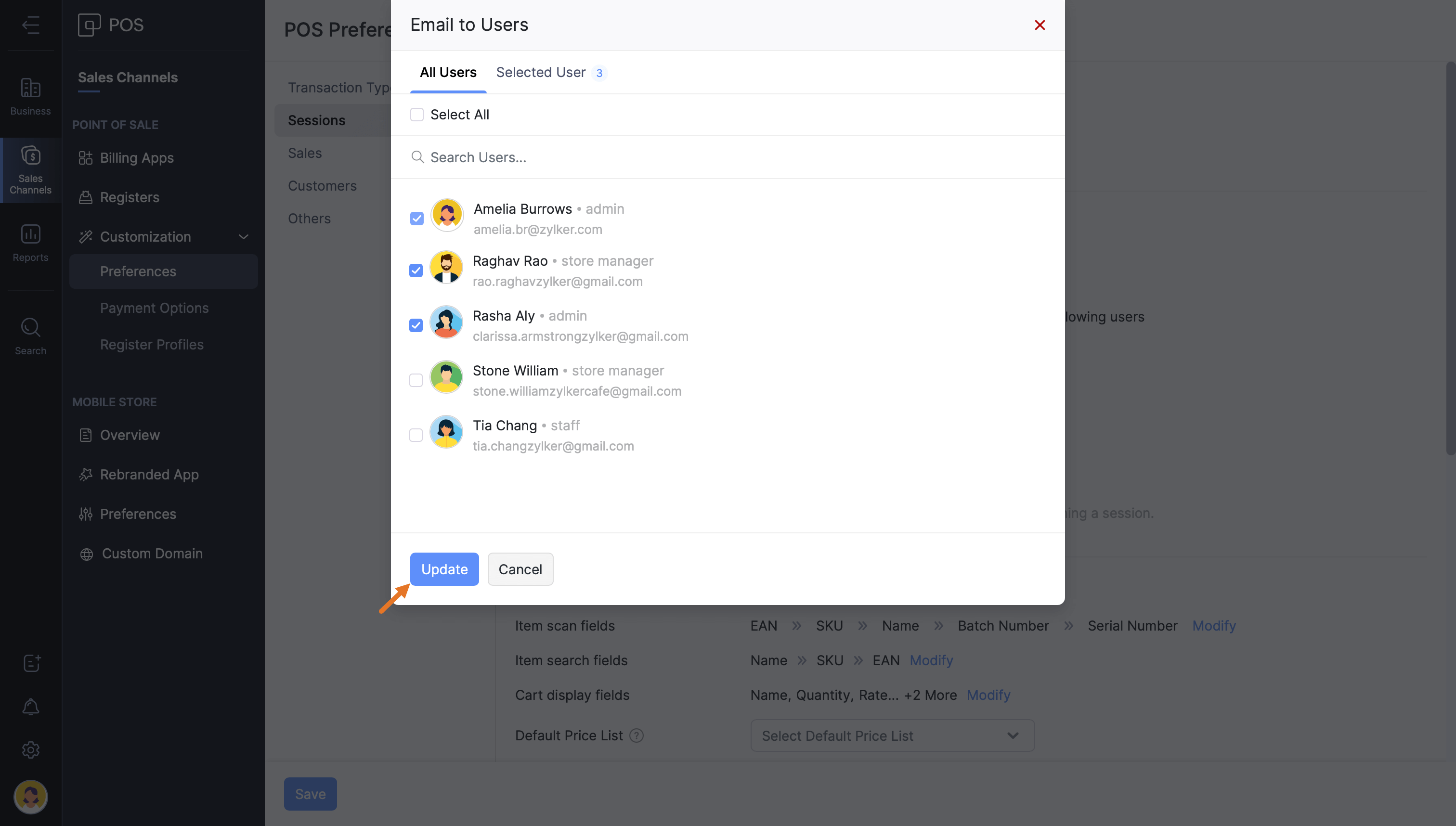Select Stone William checkbox
Viewport: 1456px width, 826px height.
point(416,380)
